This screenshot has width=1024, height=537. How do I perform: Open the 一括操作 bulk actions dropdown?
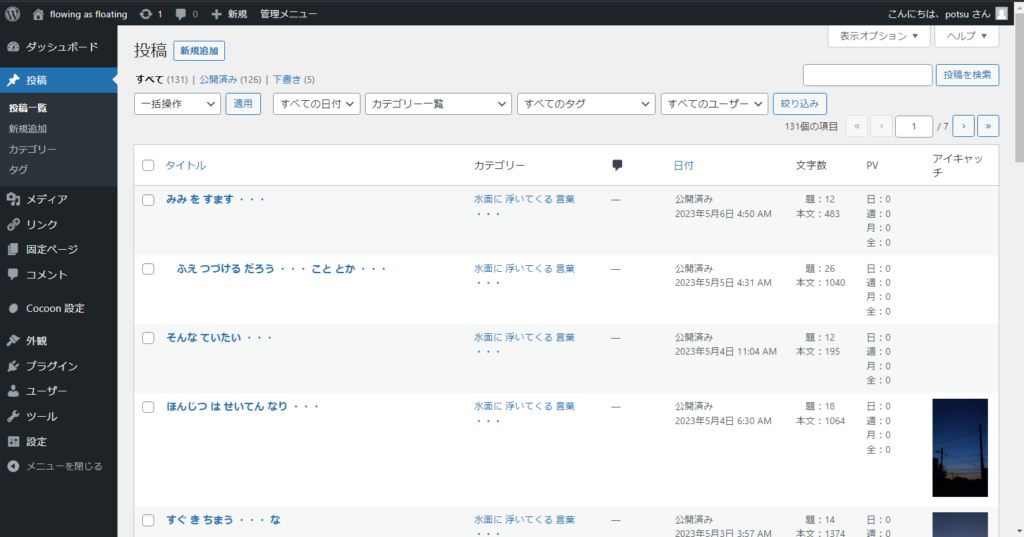177,104
